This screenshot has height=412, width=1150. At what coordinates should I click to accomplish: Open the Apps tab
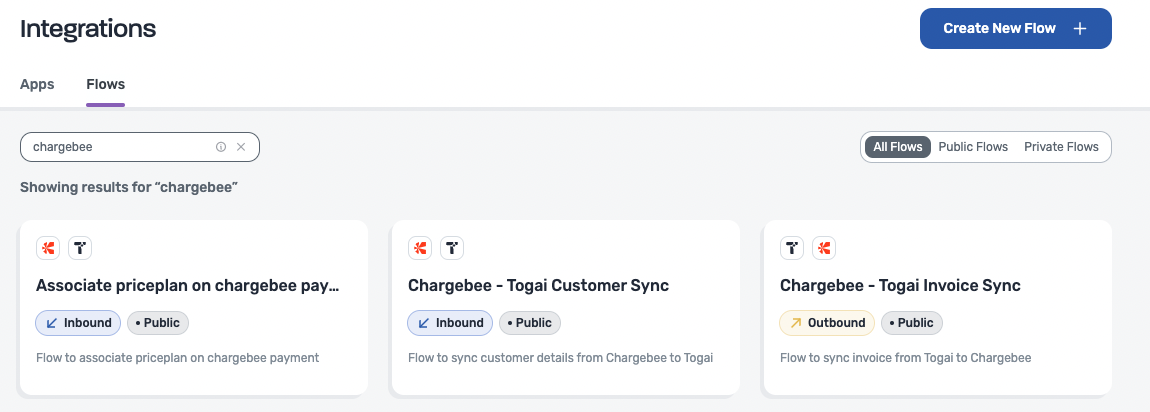37,84
